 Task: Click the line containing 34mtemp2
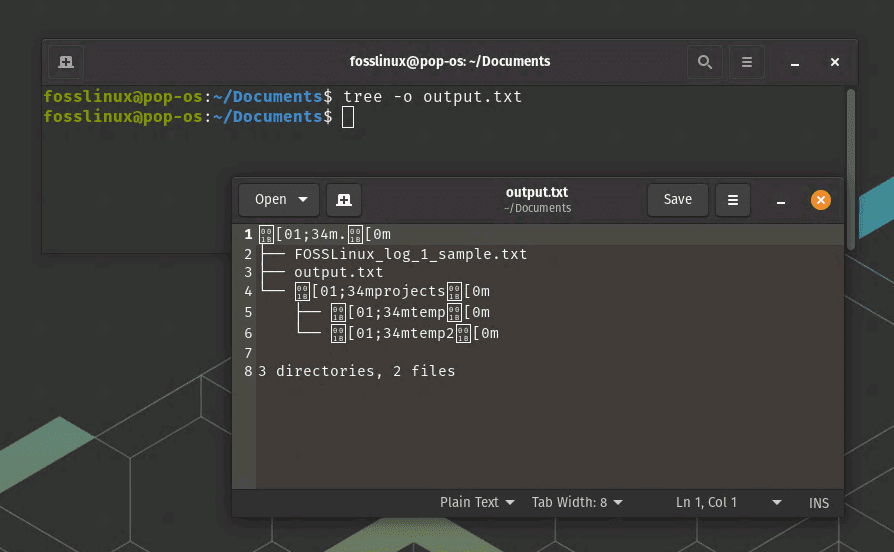coord(415,334)
